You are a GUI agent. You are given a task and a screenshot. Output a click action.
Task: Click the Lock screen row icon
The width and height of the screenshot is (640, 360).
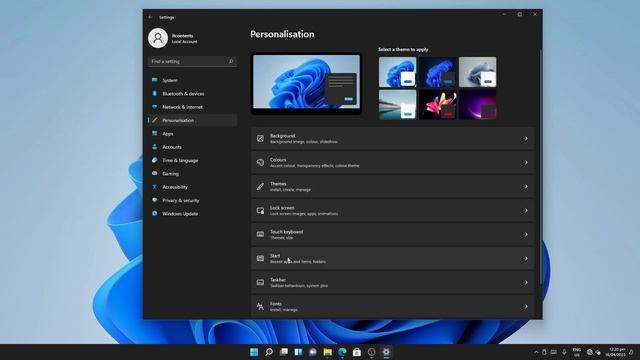coord(260,211)
